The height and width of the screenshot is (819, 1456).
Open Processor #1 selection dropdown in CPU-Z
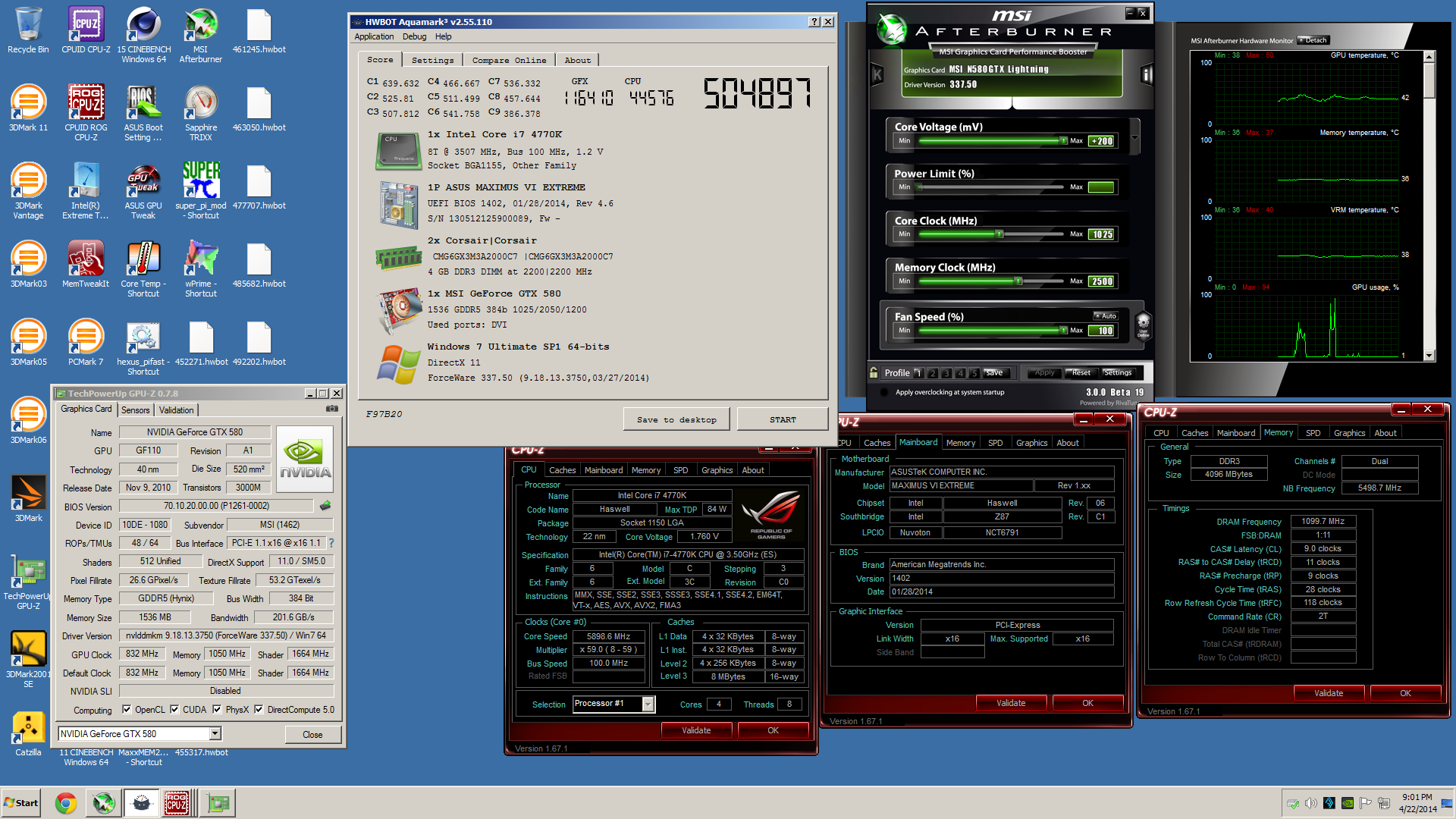click(648, 704)
